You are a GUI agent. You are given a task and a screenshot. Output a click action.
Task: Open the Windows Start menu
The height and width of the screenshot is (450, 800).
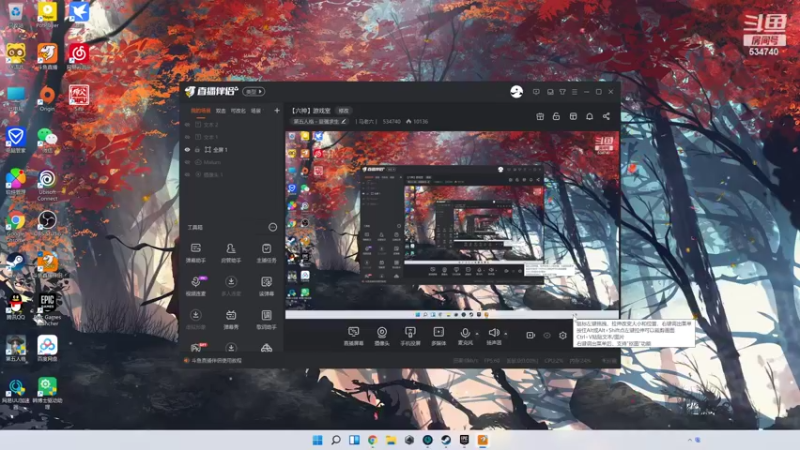[317, 440]
